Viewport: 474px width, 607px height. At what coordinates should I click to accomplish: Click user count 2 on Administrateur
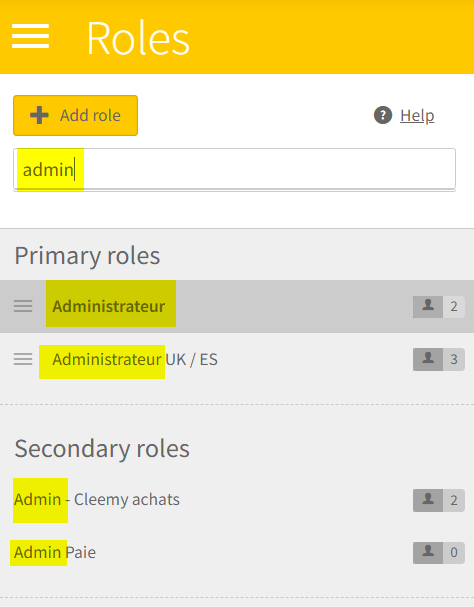click(454, 307)
